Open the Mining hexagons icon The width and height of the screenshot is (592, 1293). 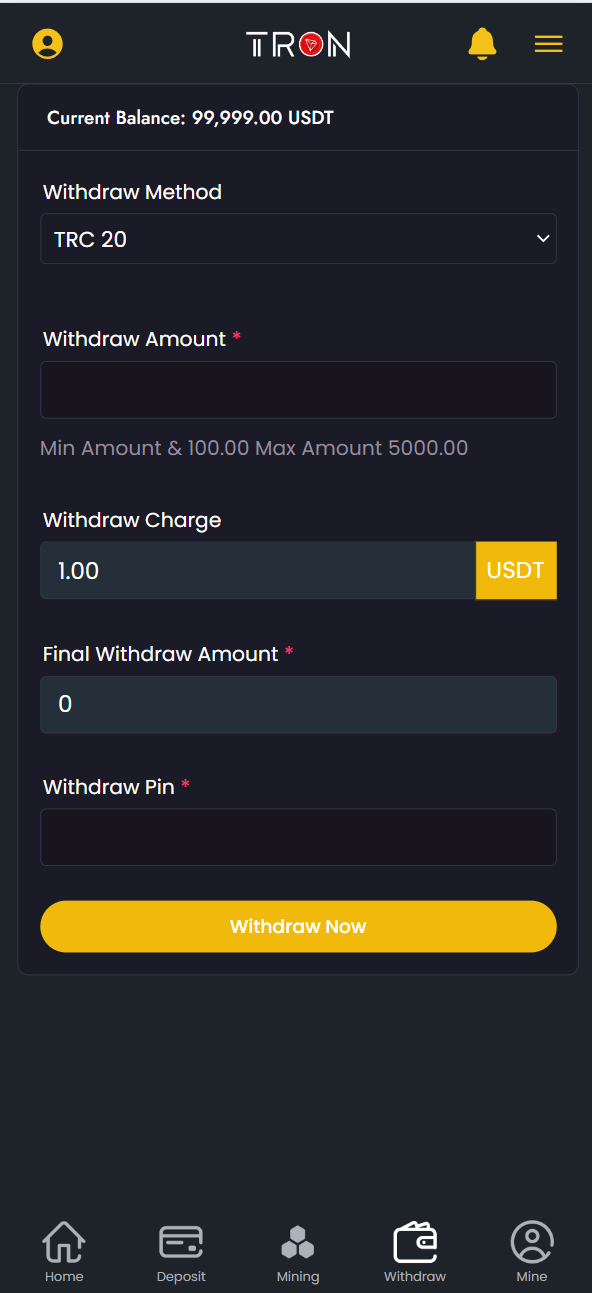click(x=298, y=1242)
